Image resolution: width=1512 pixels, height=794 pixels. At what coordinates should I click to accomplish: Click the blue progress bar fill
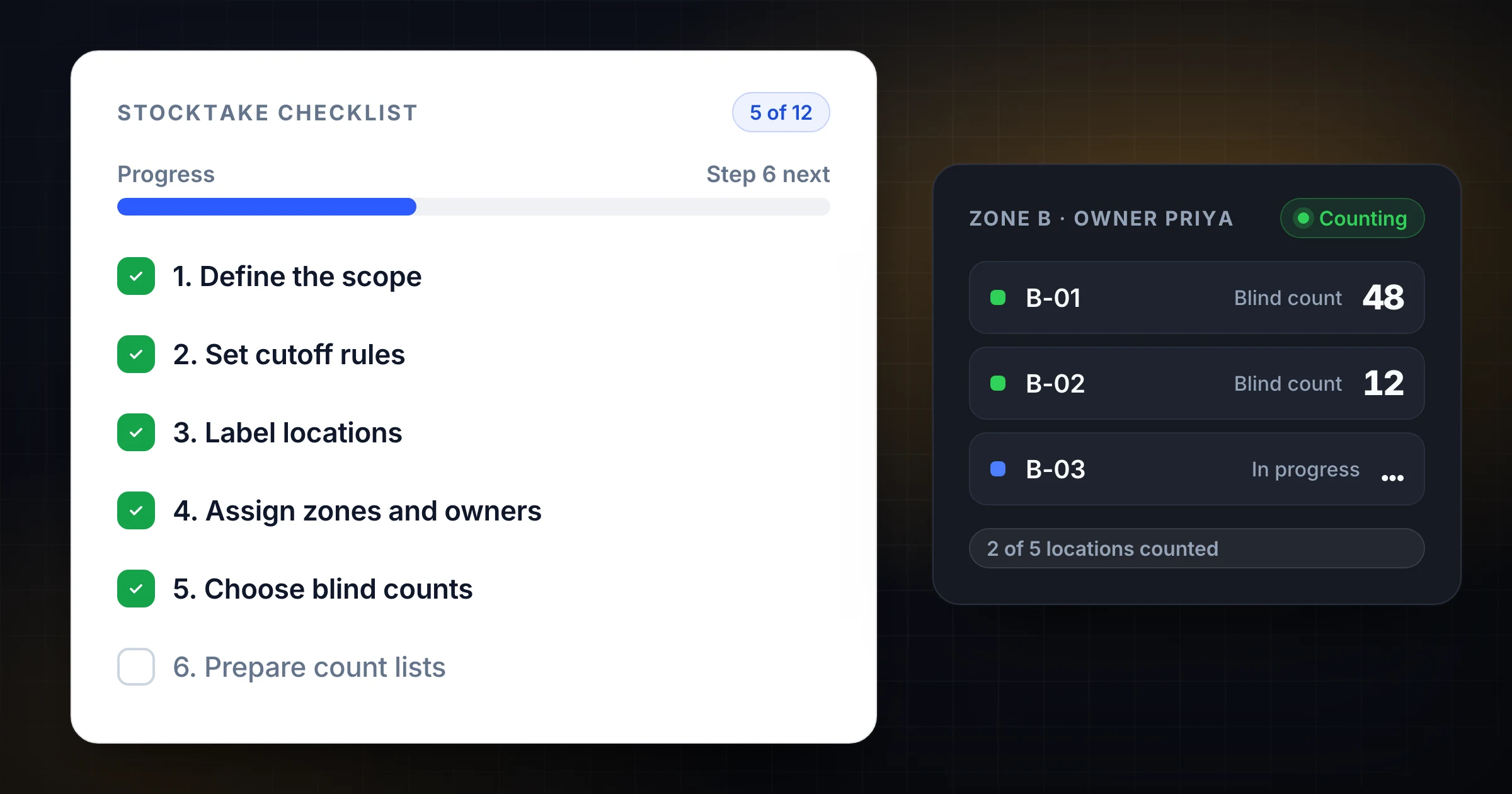(x=266, y=207)
